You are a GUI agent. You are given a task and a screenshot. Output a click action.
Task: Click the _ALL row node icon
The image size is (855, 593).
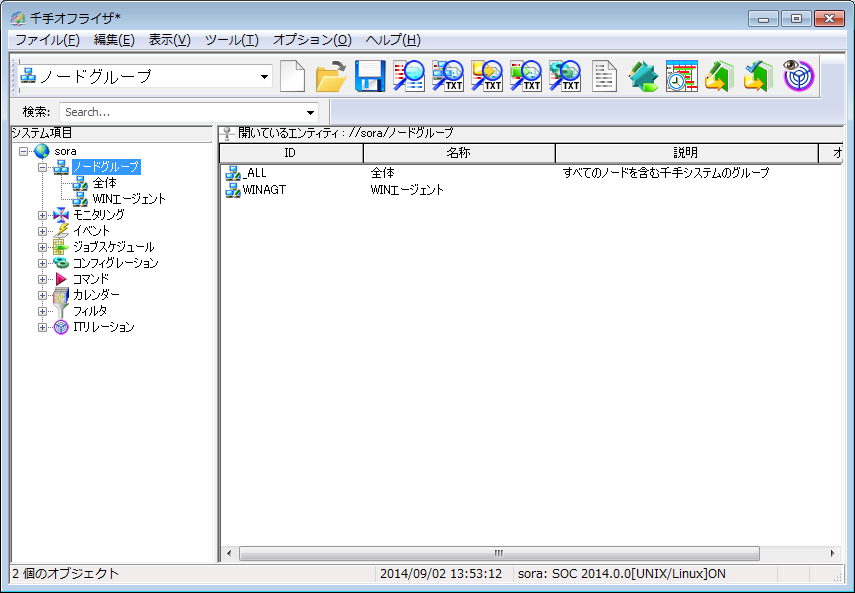(x=233, y=173)
